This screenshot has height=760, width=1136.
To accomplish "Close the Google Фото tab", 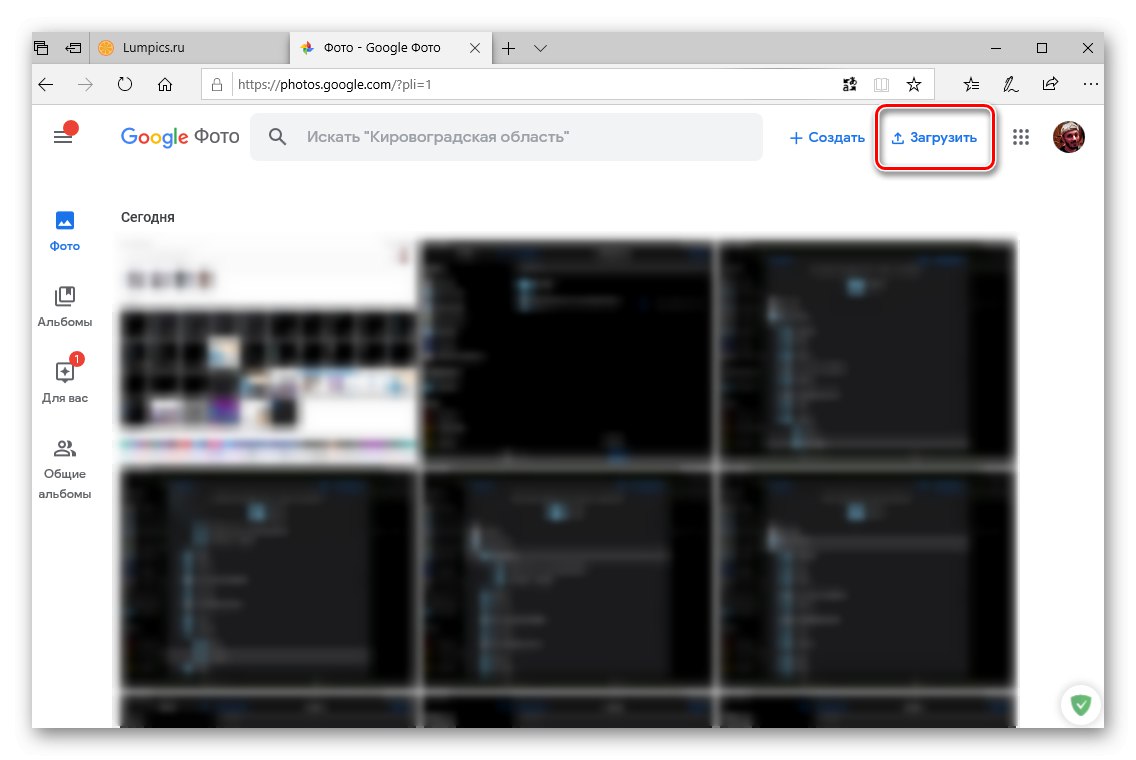I will coord(475,48).
